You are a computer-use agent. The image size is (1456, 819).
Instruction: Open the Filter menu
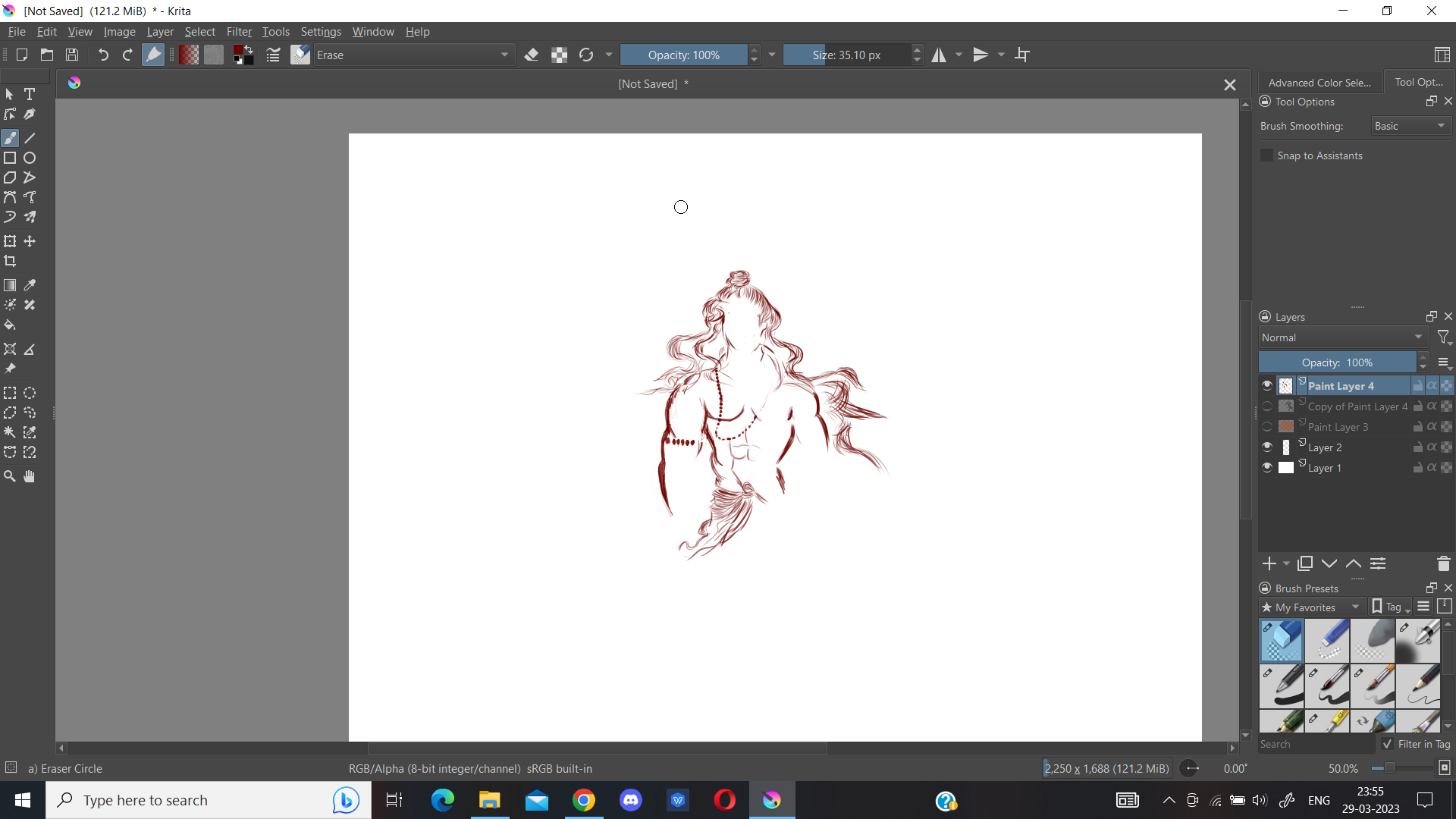[238, 32]
